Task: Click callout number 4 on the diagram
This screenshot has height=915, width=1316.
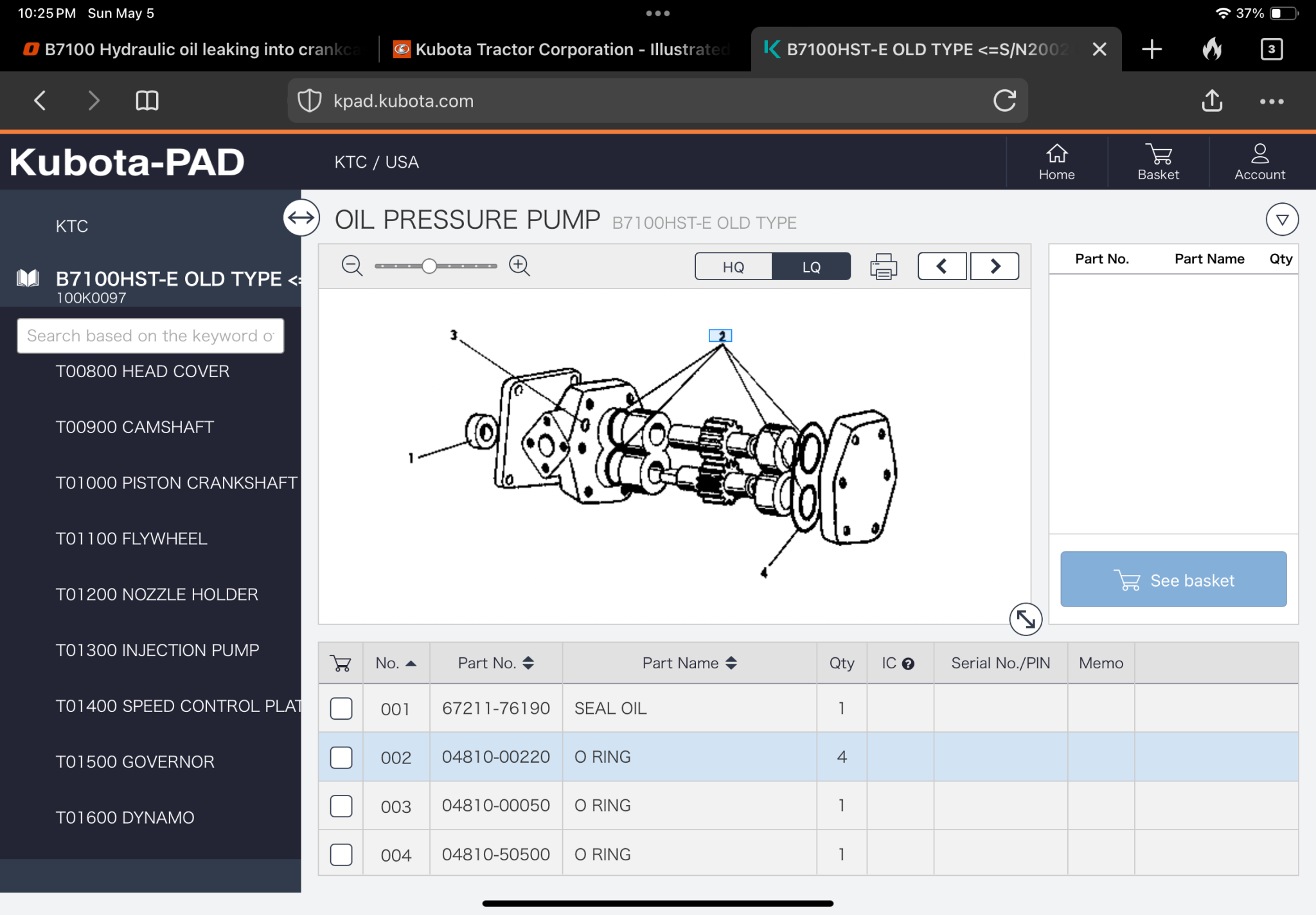Action: tap(763, 573)
